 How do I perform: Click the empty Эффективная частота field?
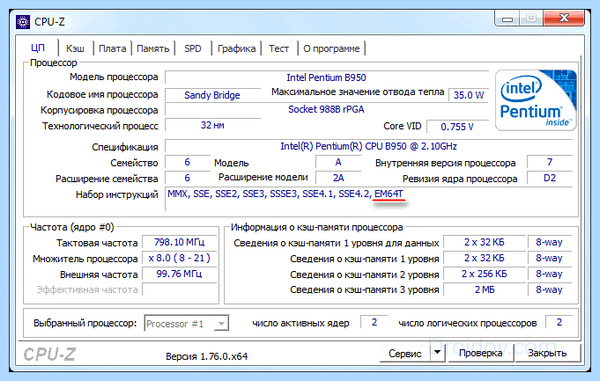179,290
